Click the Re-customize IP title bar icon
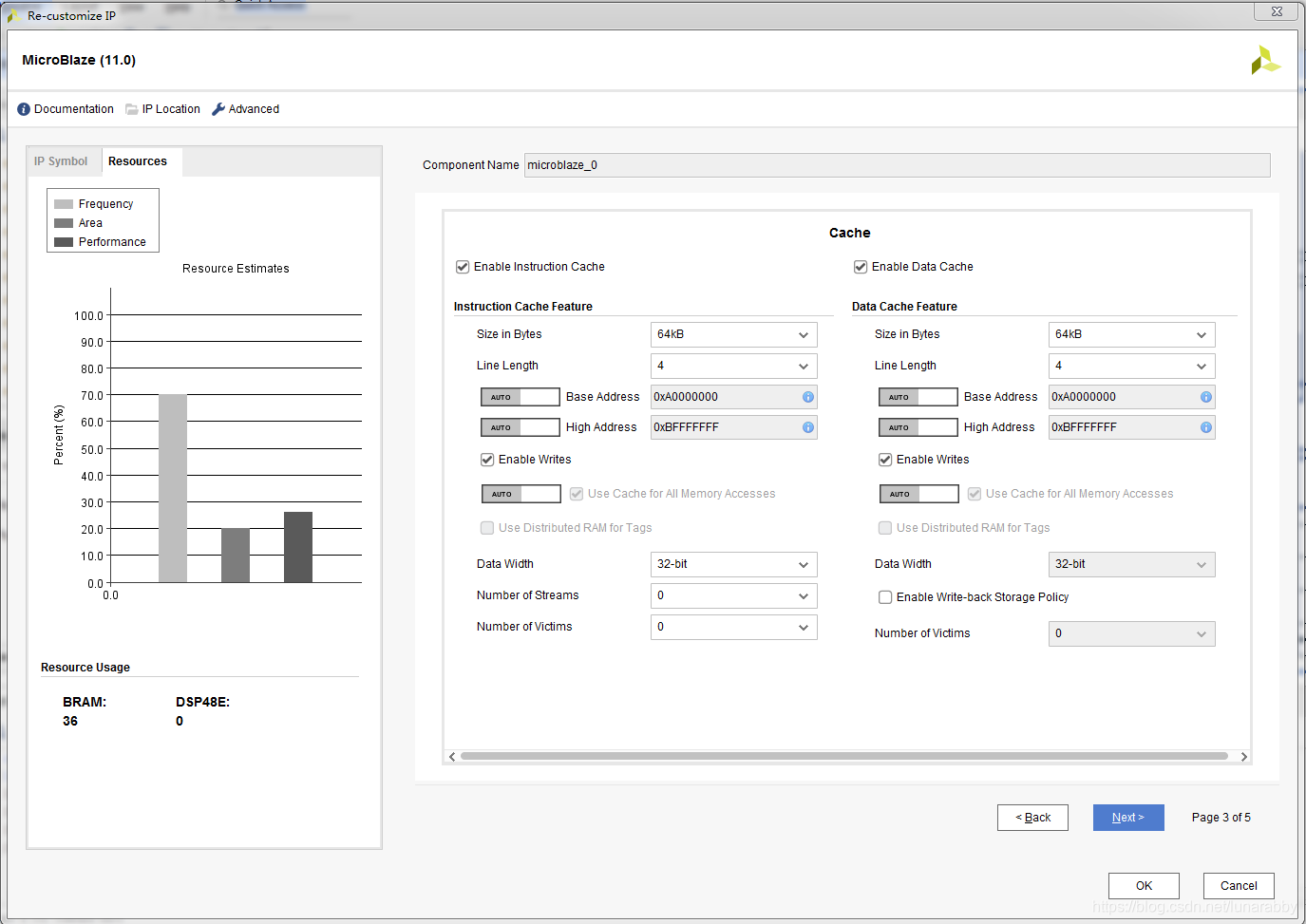 pyautogui.click(x=14, y=16)
